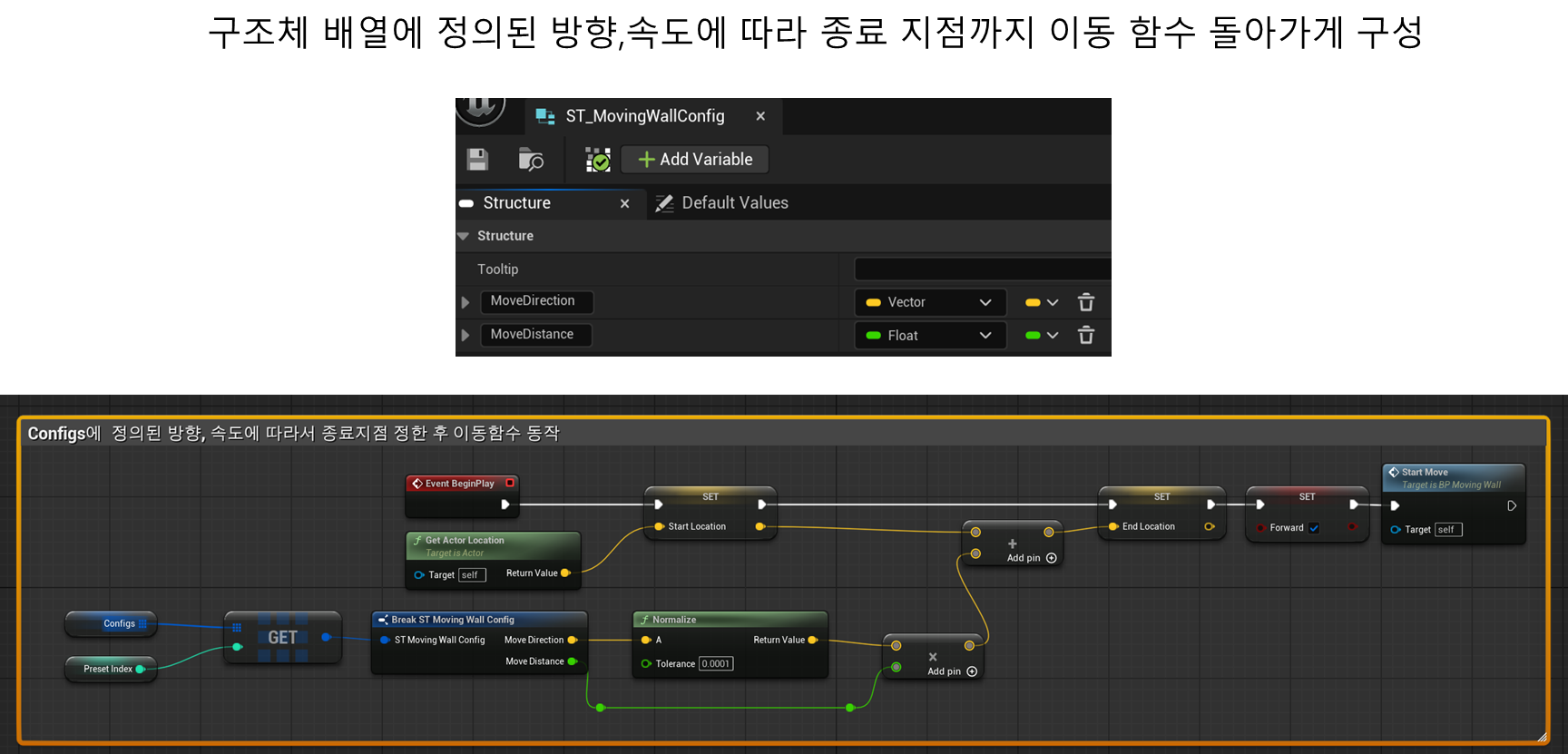This screenshot has width=1568, height=754.
Task: Click the Preset Index green output pin
Action: pos(140,669)
